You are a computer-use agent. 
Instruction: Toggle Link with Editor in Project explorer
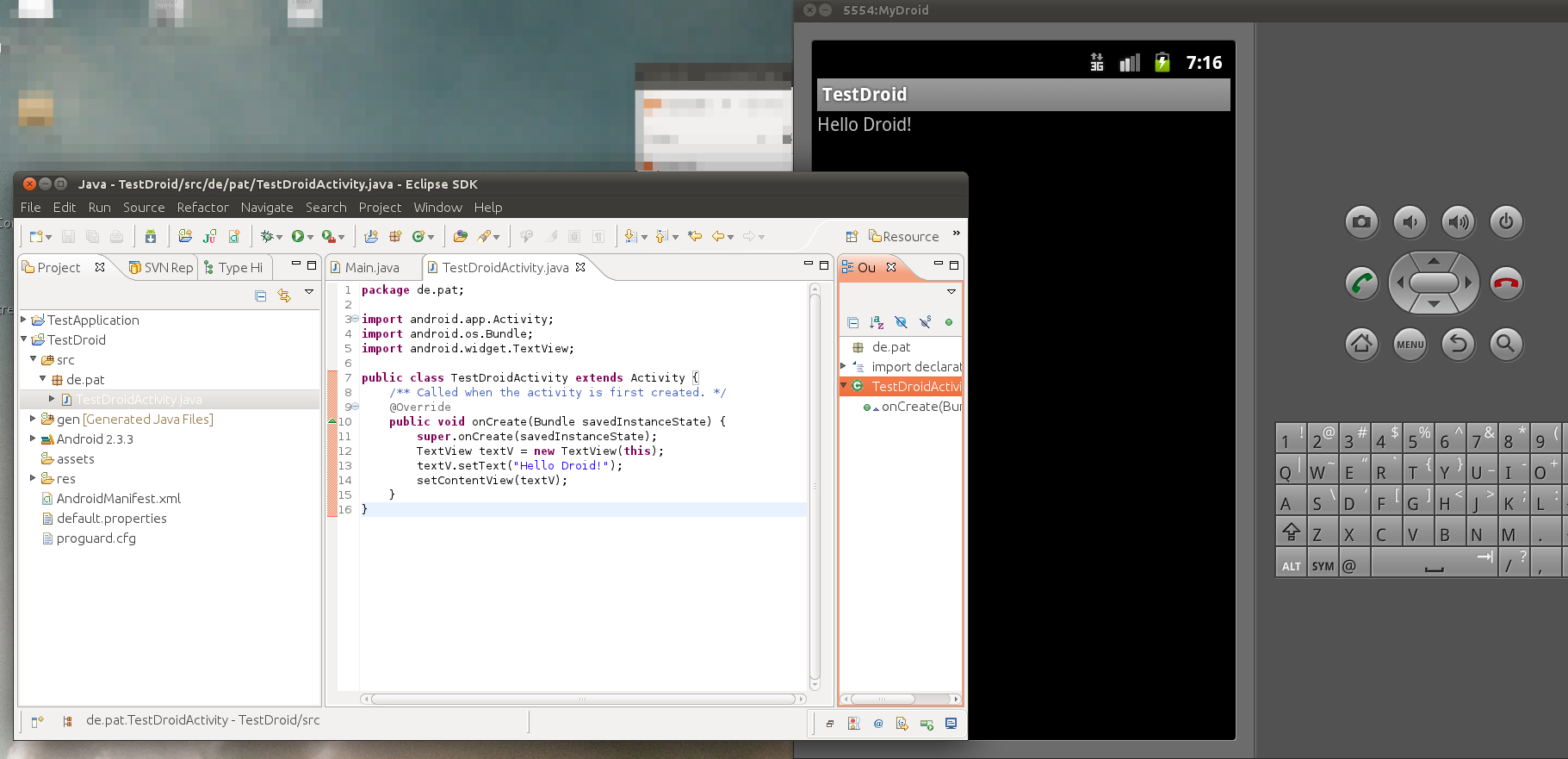[284, 296]
